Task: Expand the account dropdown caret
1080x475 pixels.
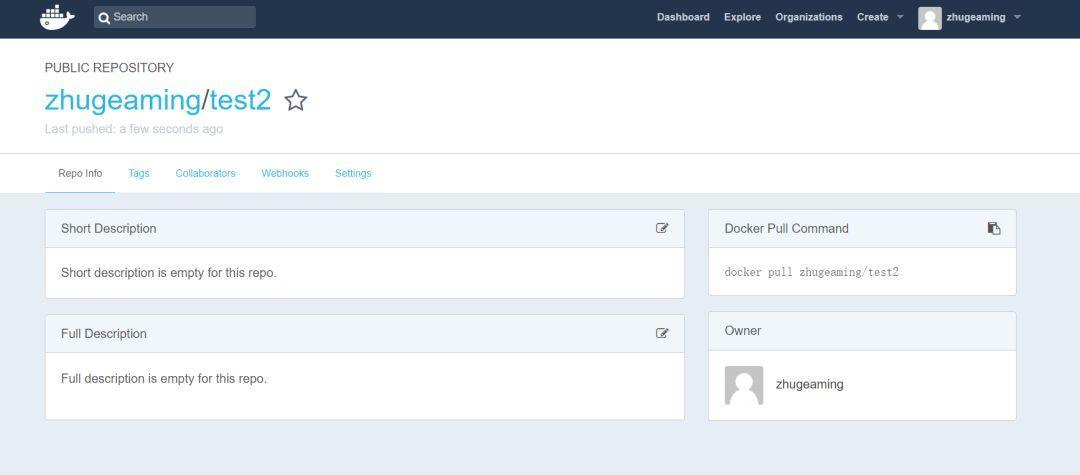Action: (1017, 17)
